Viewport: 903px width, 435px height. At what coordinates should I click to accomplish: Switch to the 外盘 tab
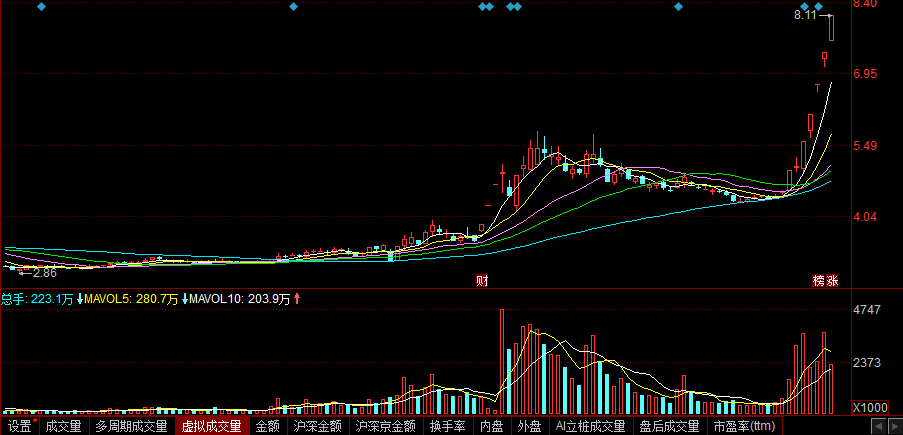[x=529, y=426]
